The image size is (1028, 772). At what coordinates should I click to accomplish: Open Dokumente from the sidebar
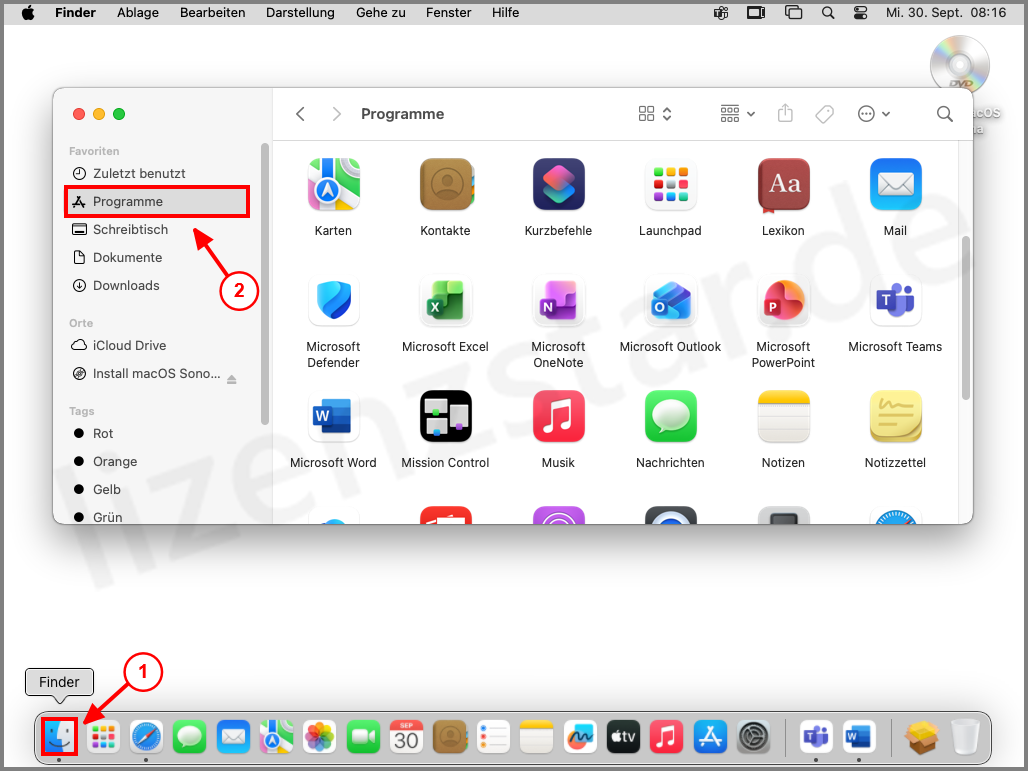point(157,258)
